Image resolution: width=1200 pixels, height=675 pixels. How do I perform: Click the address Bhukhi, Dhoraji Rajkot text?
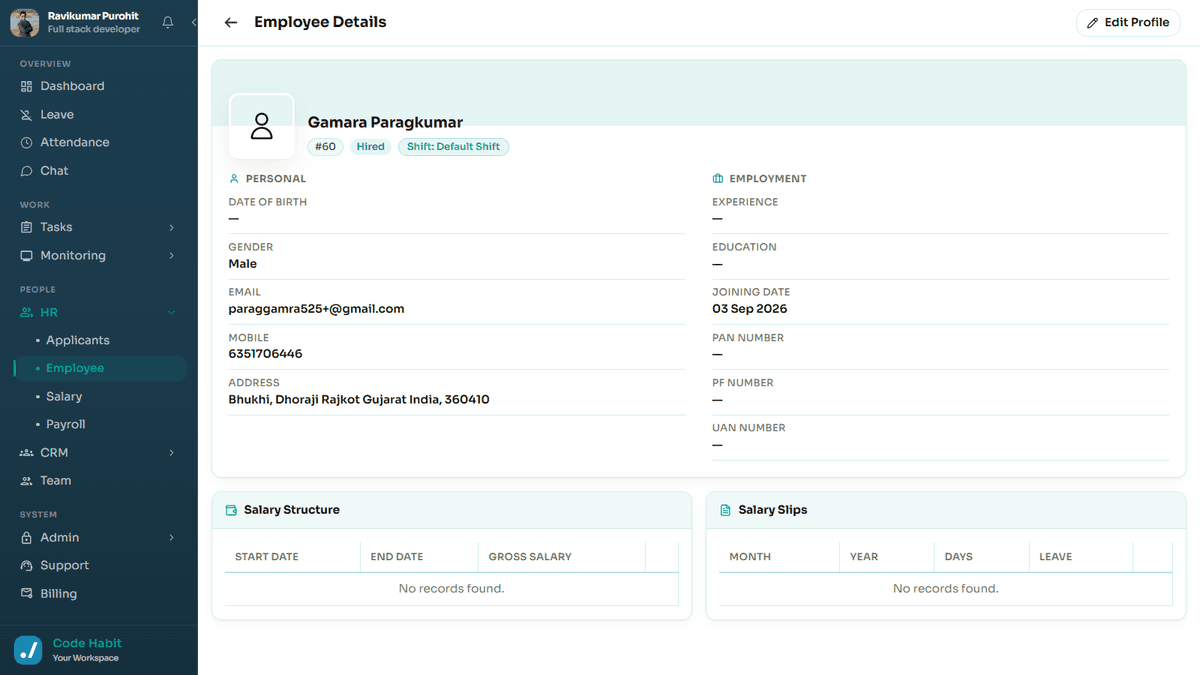(x=359, y=399)
